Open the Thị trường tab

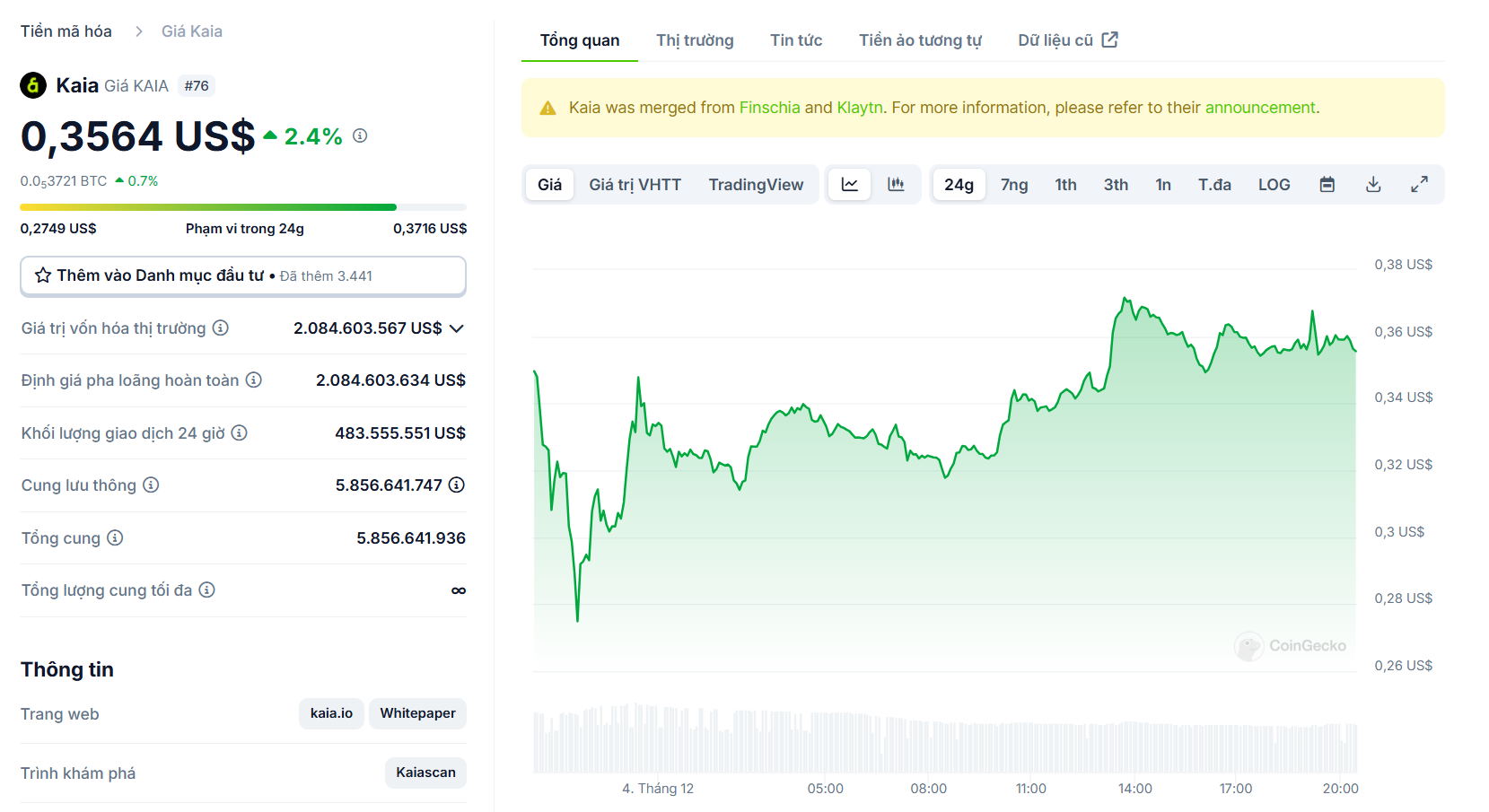coord(695,40)
